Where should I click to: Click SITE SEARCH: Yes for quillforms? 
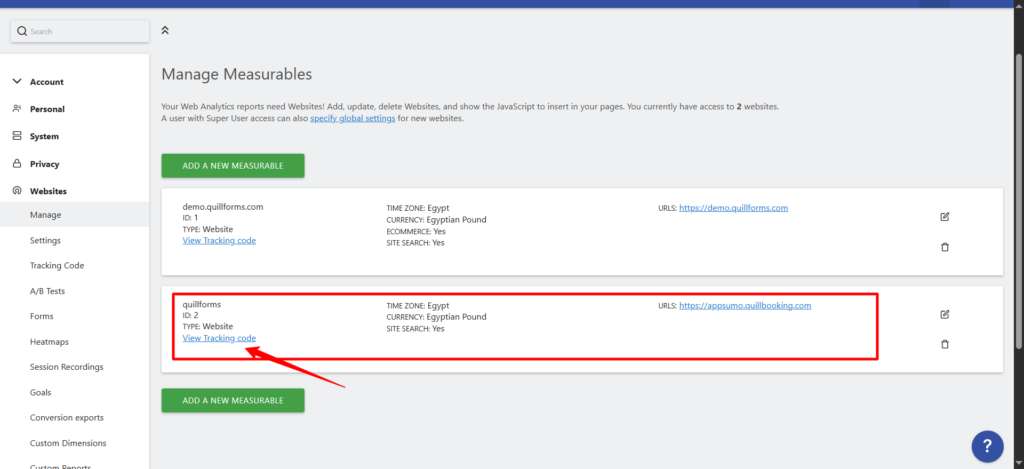(415, 329)
